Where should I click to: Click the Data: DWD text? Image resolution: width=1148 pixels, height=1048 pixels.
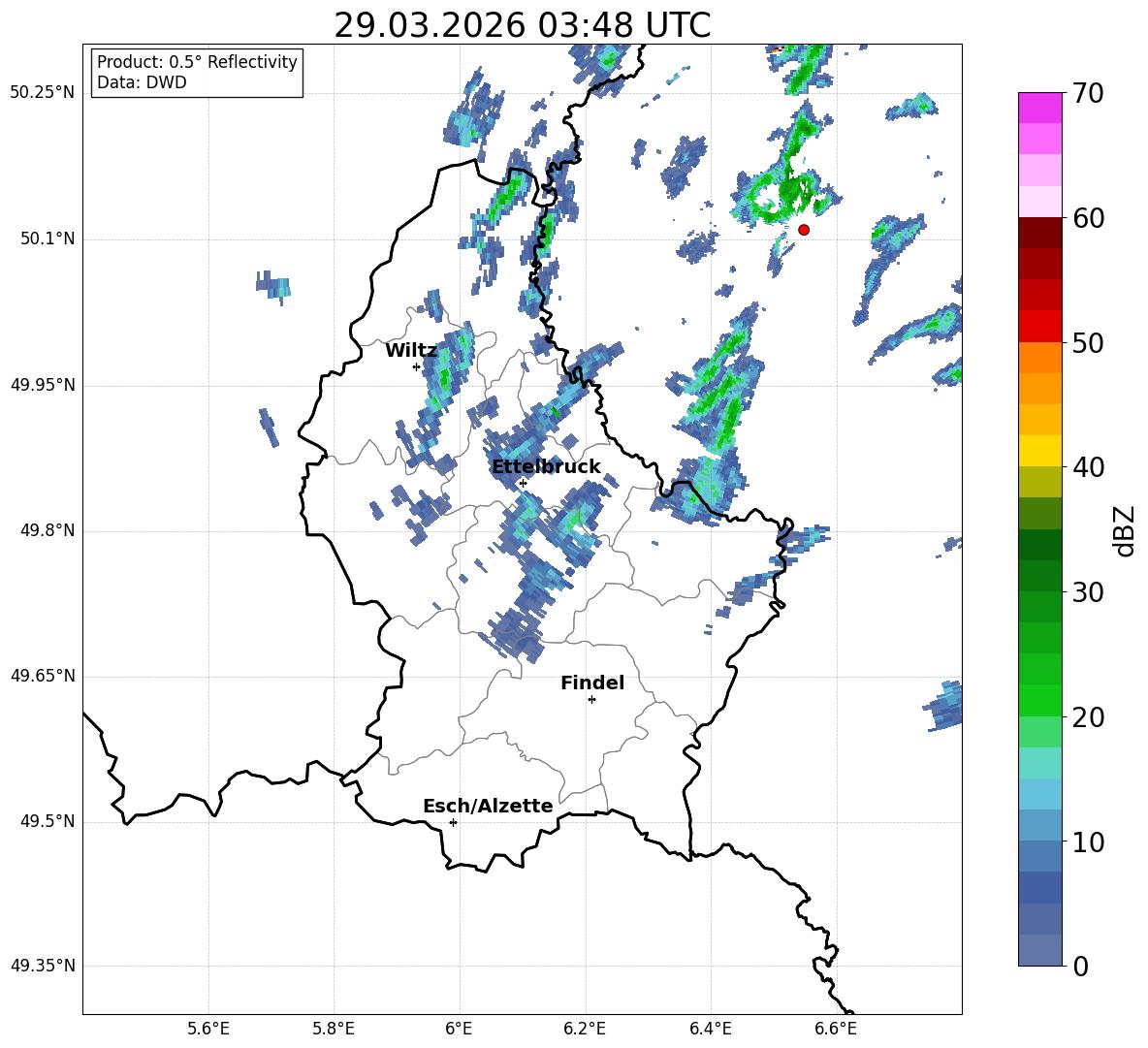142,82
